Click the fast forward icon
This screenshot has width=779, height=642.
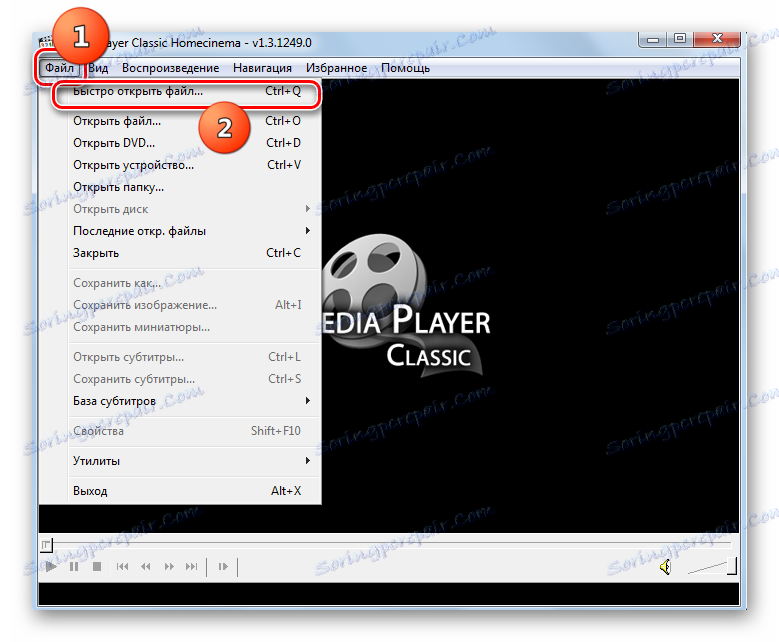pos(169,566)
